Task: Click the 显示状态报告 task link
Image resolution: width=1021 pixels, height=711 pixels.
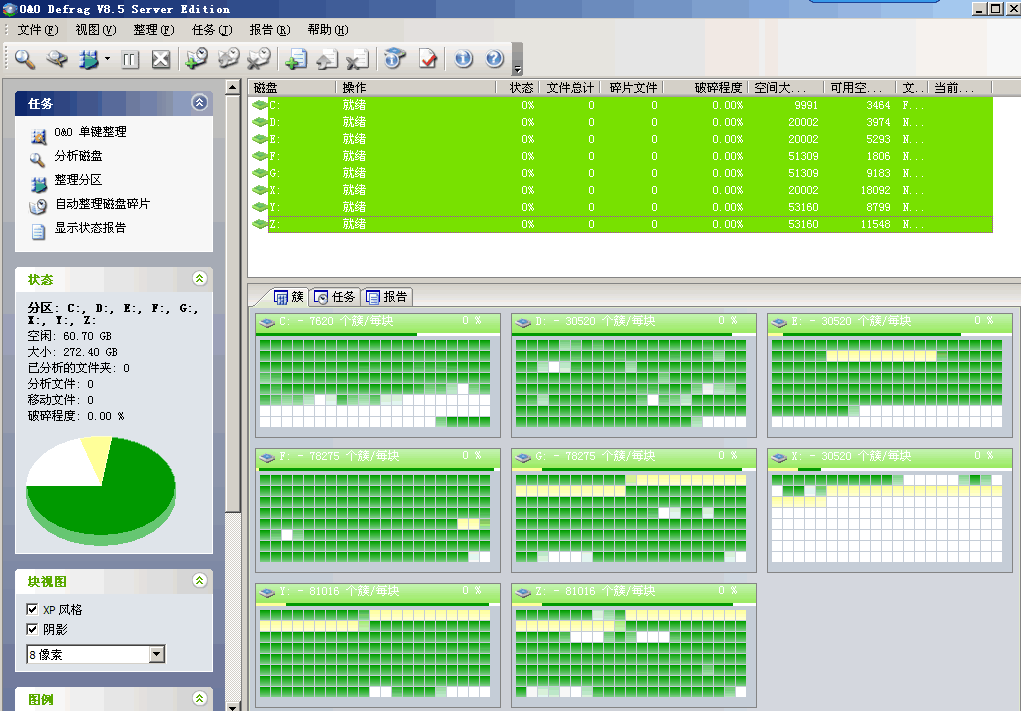Action: [x=91, y=228]
